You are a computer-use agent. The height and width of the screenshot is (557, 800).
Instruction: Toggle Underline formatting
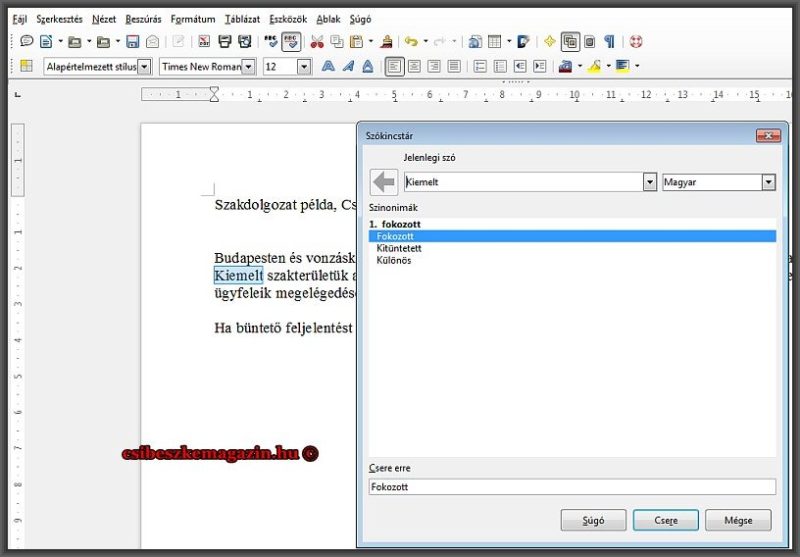coord(368,66)
